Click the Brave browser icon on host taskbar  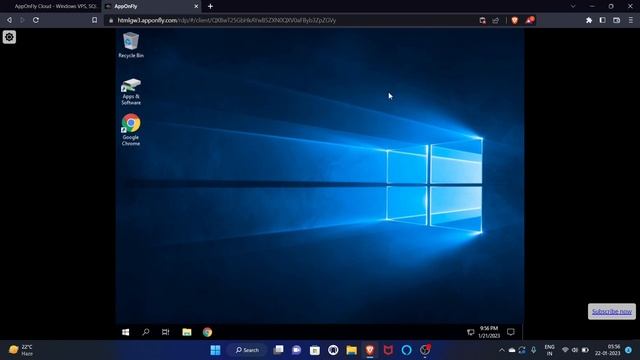pyautogui.click(x=370, y=350)
